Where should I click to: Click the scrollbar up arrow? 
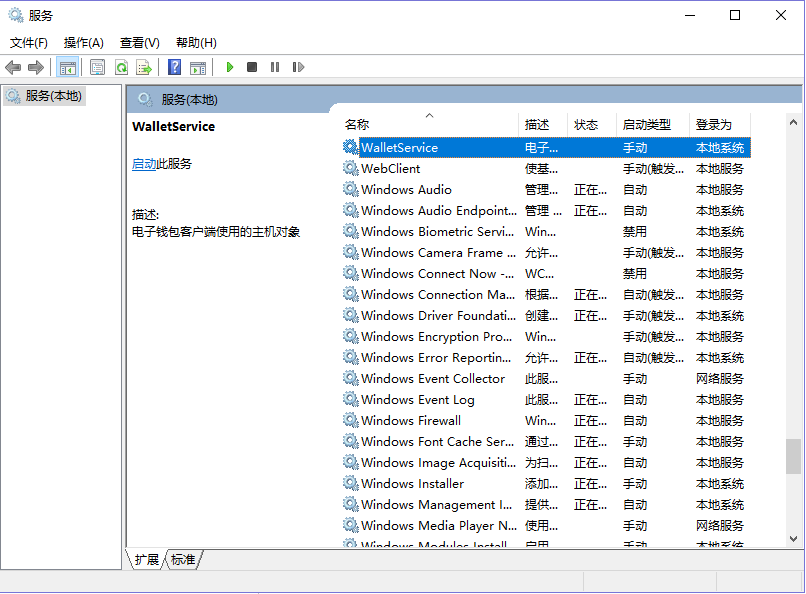pos(793,122)
